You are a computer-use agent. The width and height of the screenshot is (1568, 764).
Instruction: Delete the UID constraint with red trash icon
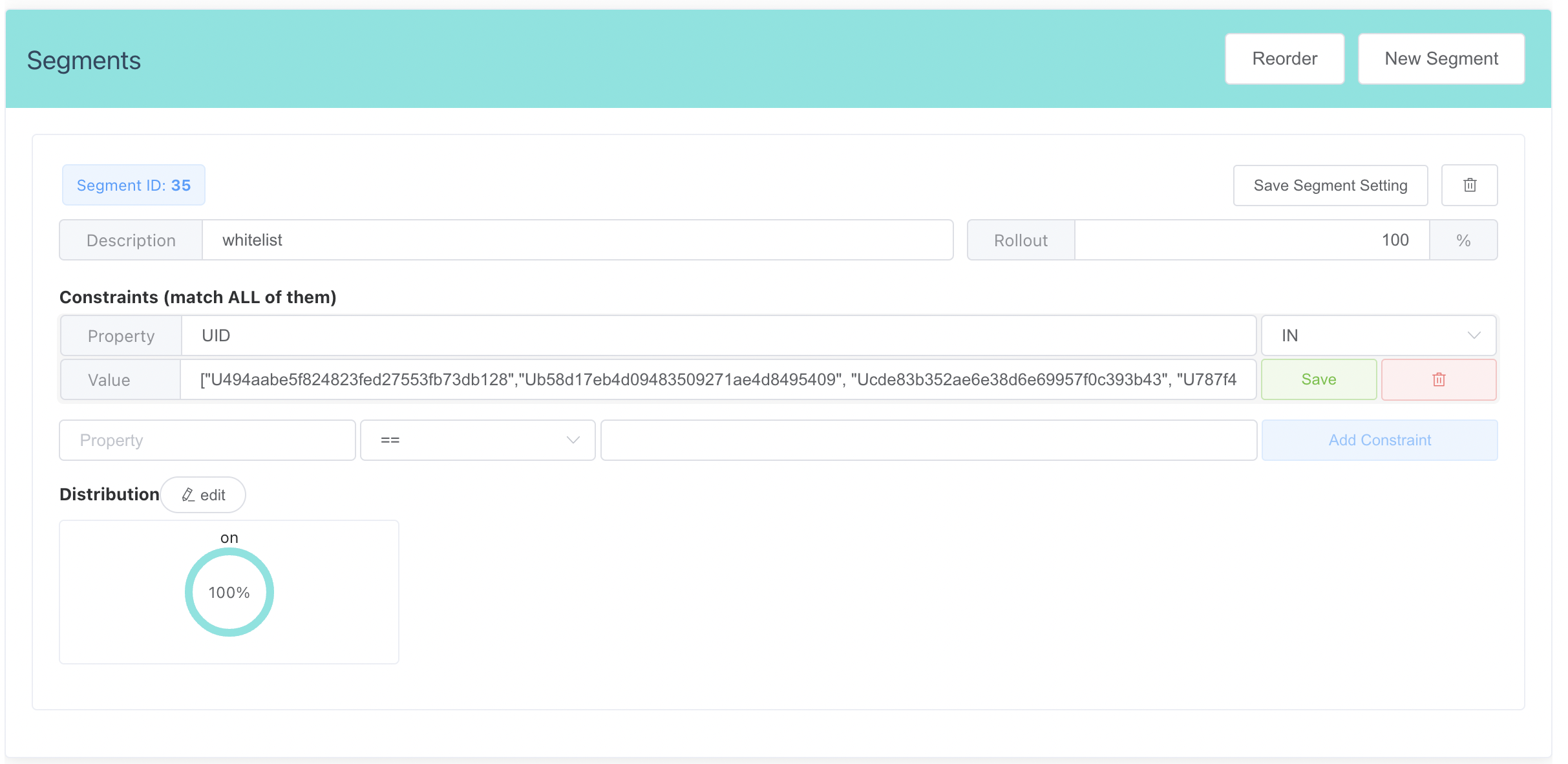coord(1439,379)
